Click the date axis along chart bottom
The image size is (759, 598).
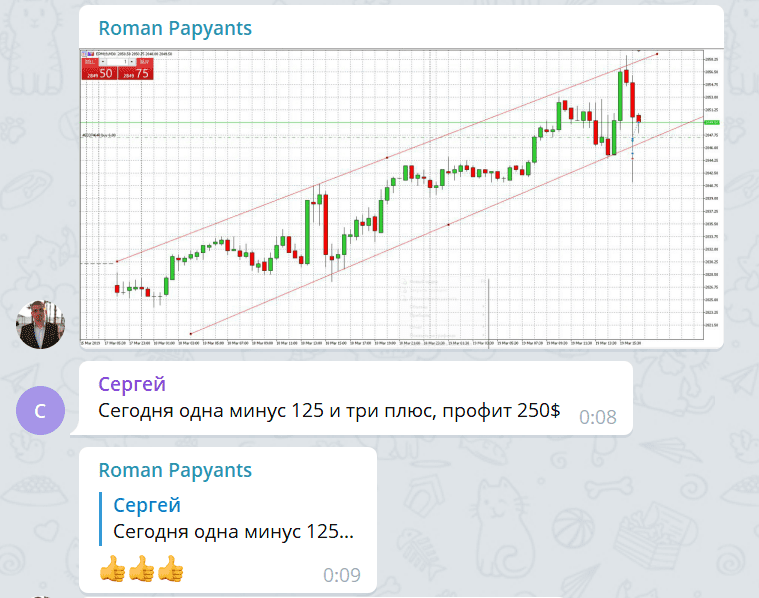click(390, 340)
